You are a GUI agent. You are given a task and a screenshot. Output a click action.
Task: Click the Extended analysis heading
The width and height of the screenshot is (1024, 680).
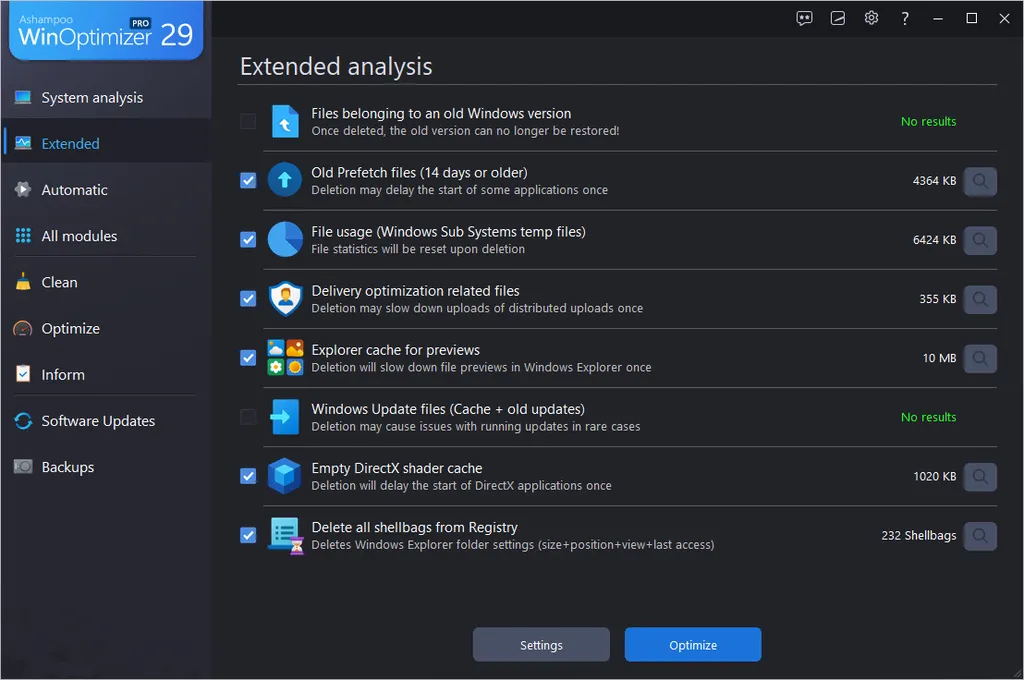click(x=336, y=67)
